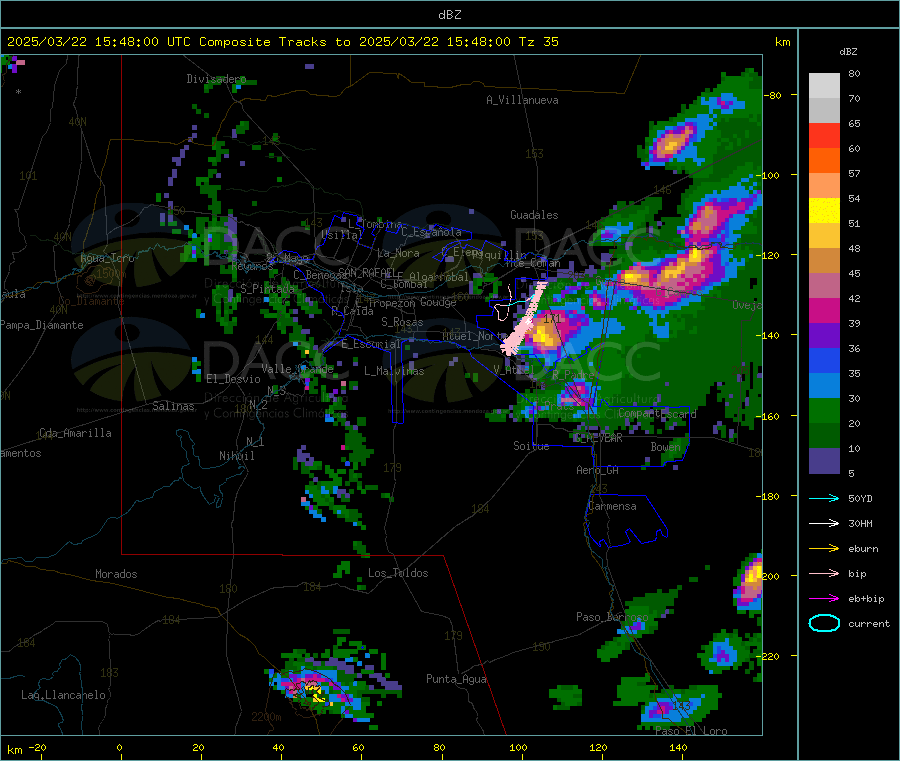Click the 'eburn' legend label
Image resolution: width=900 pixels, height=761 pixels.
click(x=863, y=549)
